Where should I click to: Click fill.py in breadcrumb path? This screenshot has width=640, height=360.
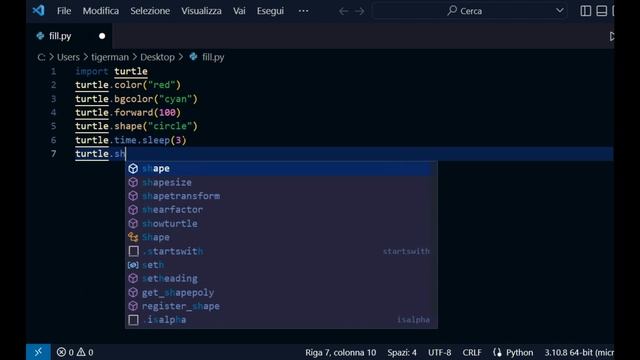click(x=213, y=57)
